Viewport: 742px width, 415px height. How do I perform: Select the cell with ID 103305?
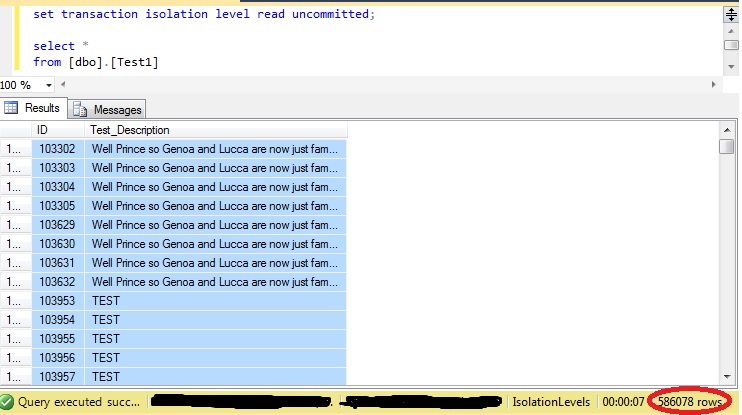point(58,206)
